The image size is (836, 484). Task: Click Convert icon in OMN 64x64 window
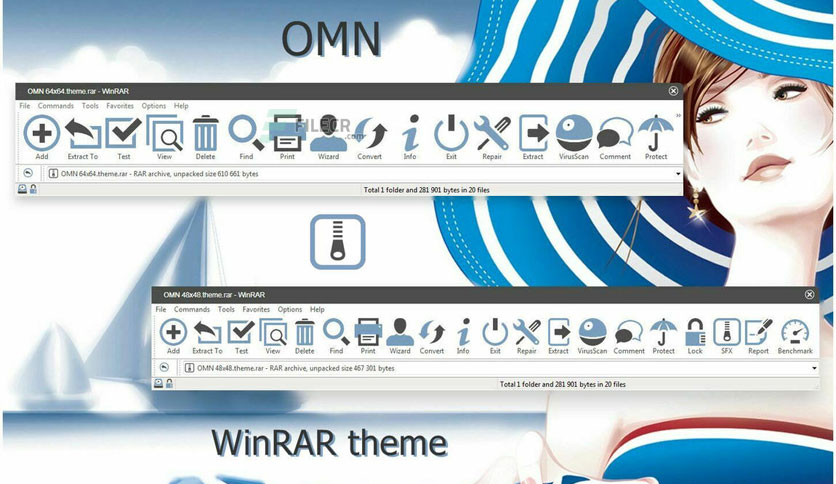click(x=369, y=133)
